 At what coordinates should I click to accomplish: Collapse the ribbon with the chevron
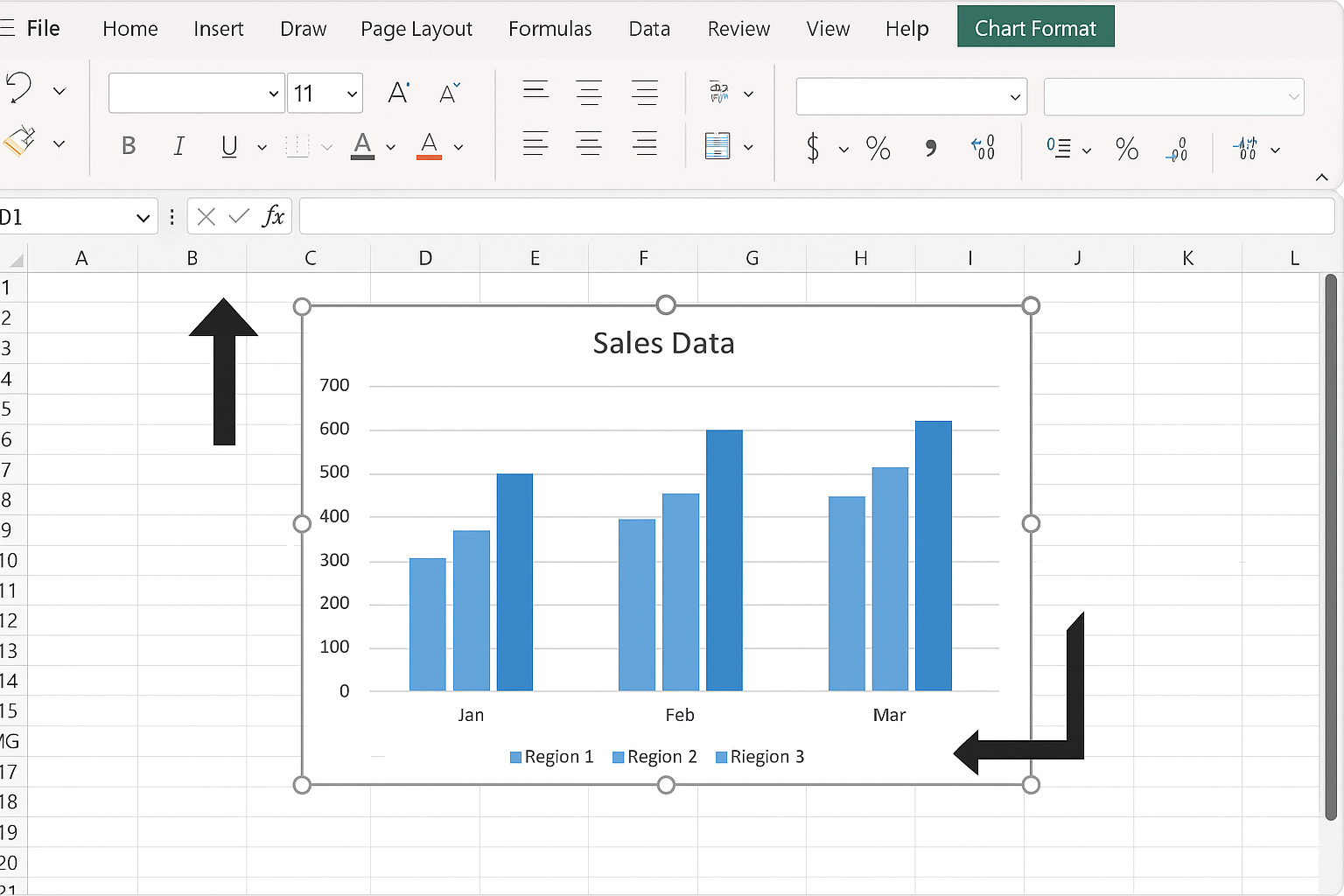click(x=1322, y=178)
